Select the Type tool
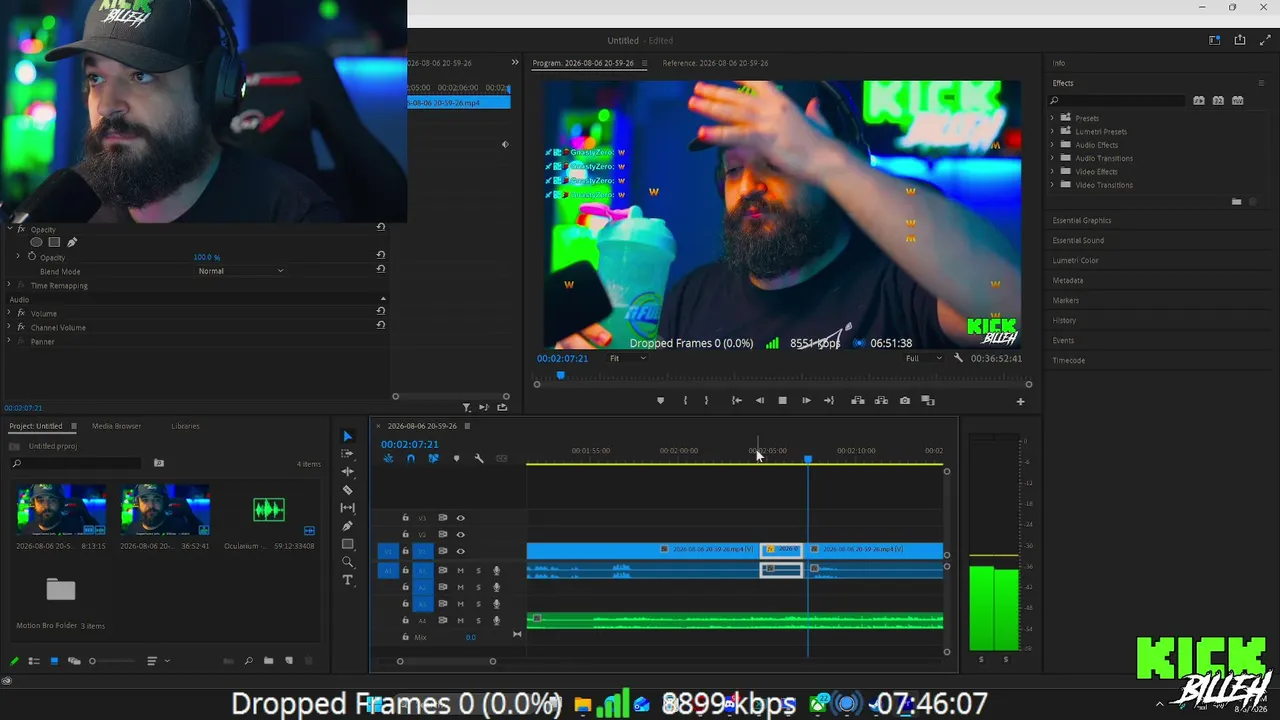Image resolution: width=1280 pixels, height=720 pixels. 347,580
